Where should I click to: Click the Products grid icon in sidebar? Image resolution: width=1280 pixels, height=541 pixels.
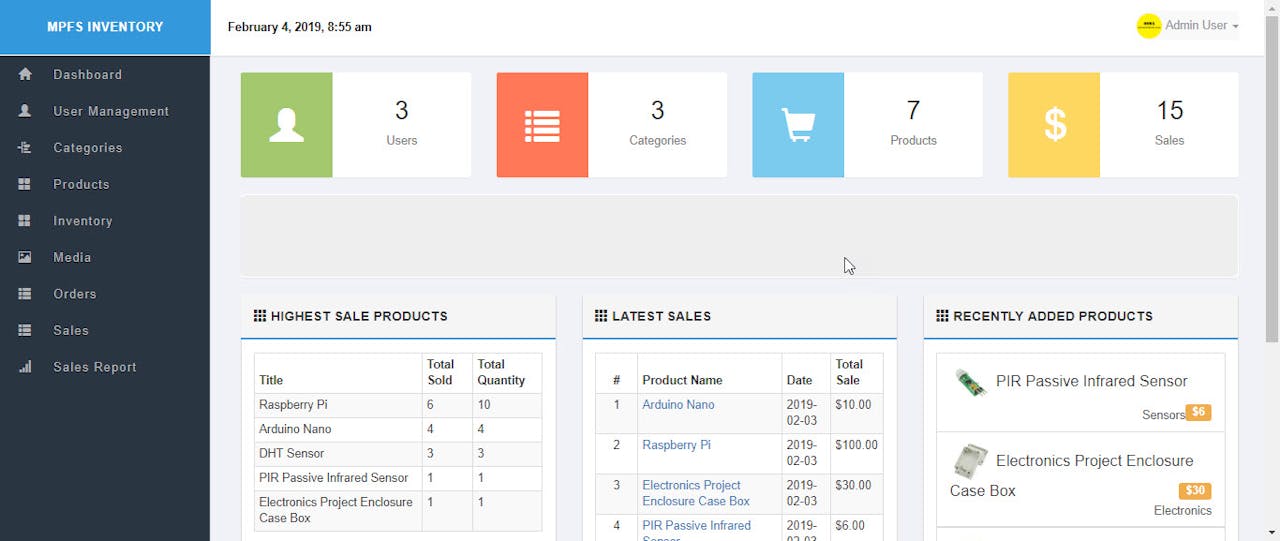(25, 184)
